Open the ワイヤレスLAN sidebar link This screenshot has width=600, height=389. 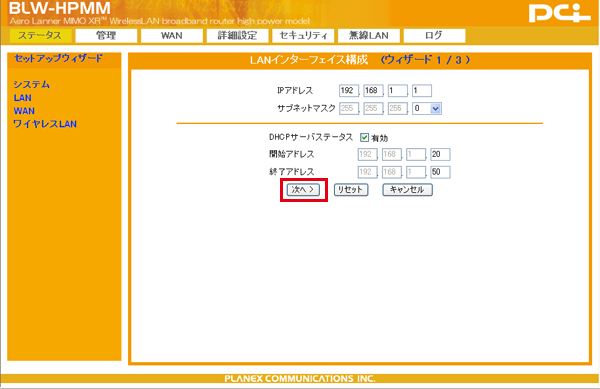click(45, 124)
